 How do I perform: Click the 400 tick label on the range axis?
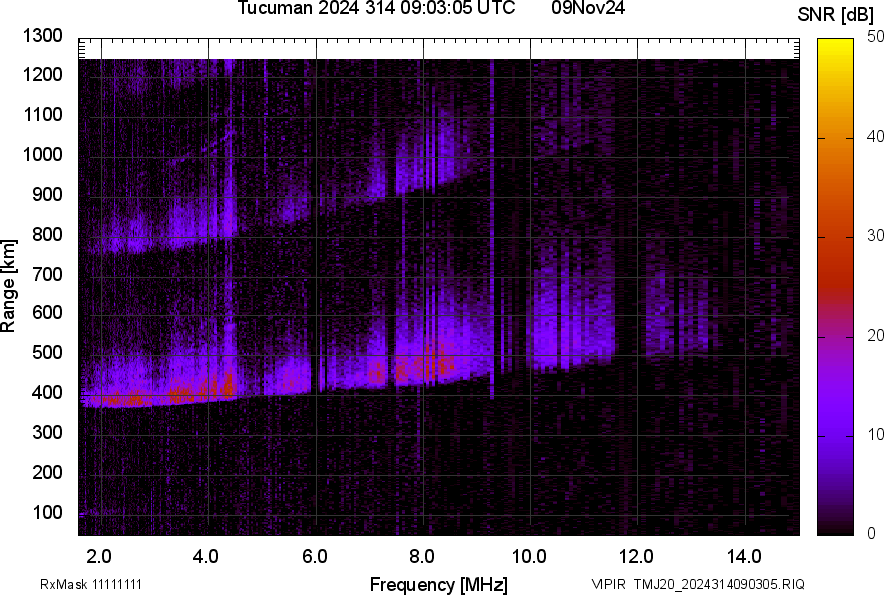coord(48,393)
